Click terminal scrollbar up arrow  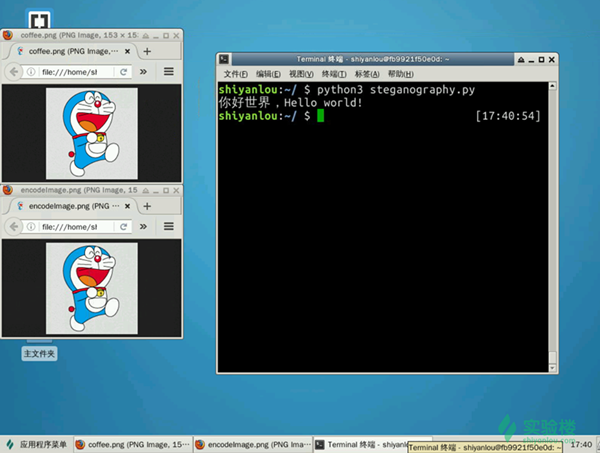(x=552, y=86)
